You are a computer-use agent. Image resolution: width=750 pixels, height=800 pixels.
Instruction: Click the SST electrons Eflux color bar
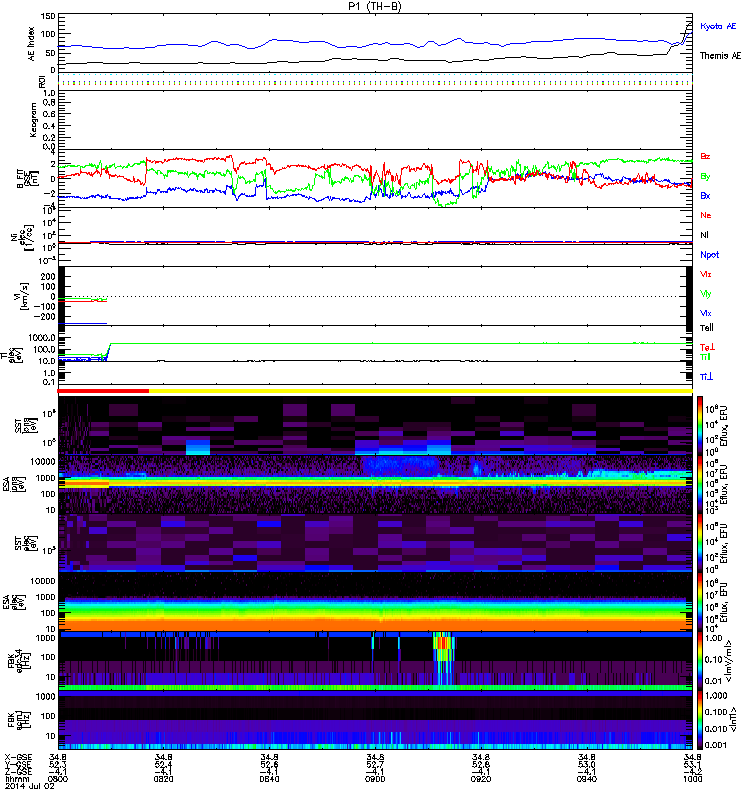(x=700, y=543)
